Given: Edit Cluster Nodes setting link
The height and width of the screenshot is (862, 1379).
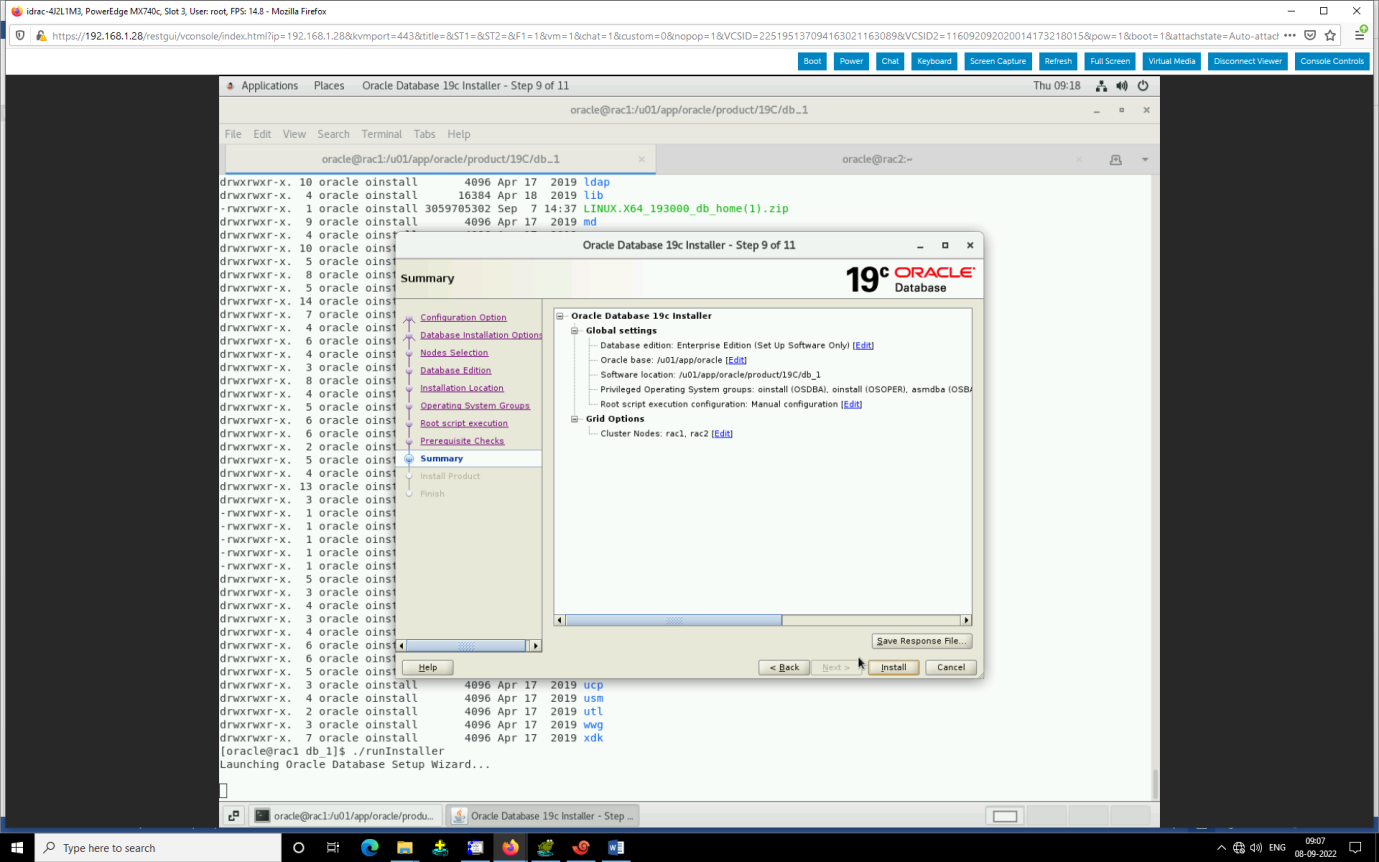Looking at the screenshot, I should click(x=722, y=434).
